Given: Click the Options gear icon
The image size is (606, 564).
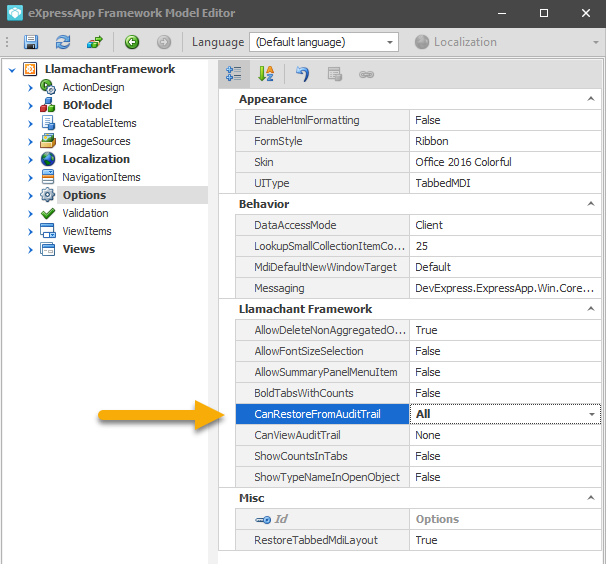Looking at the screenshot, I should [48, 195].
